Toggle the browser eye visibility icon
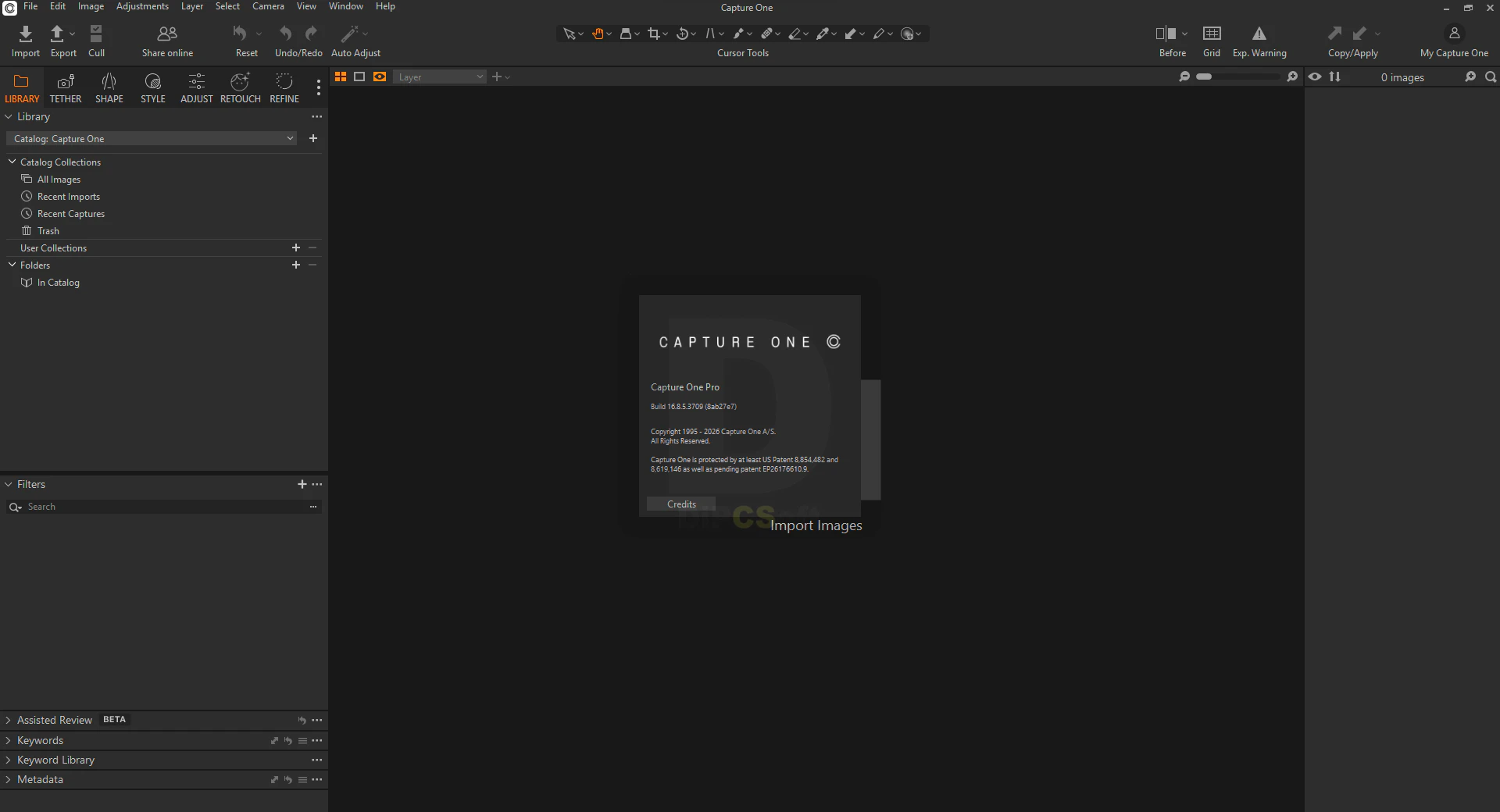Image resolution: width=1500 pixels, height=812 pixels. [1315, 77]
